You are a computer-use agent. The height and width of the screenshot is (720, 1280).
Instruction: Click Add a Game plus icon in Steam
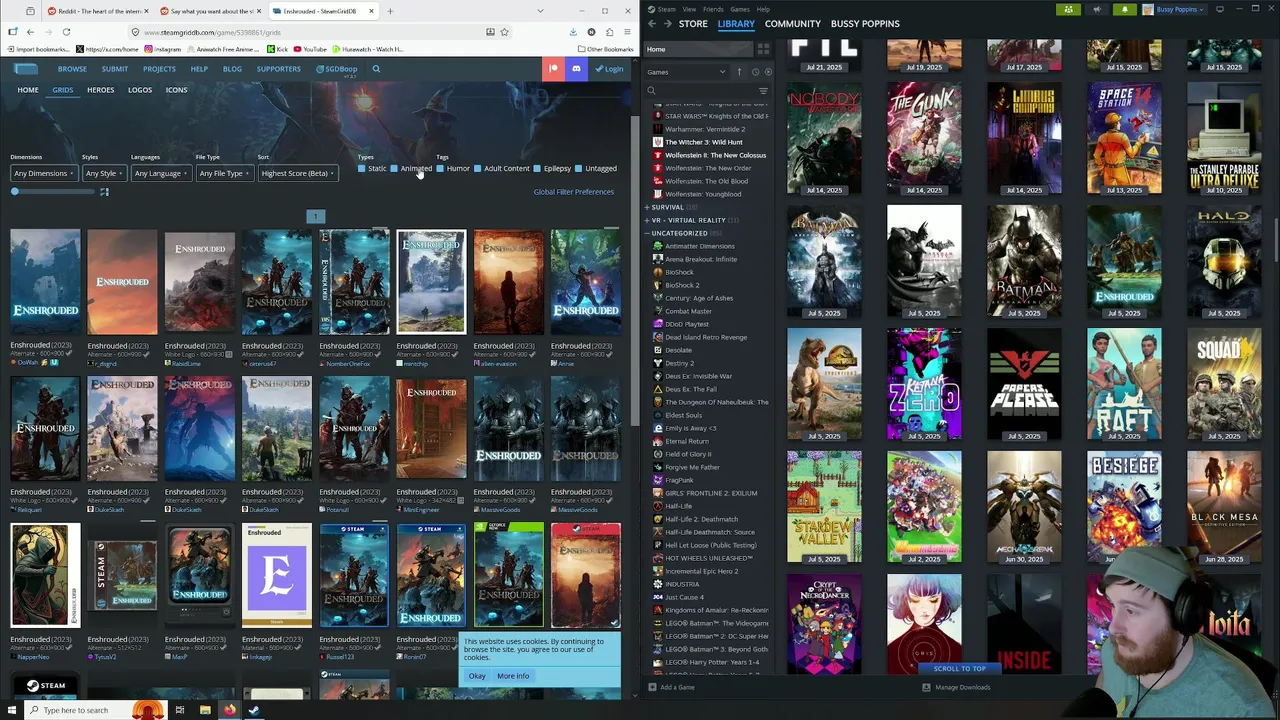click(651, 687)
